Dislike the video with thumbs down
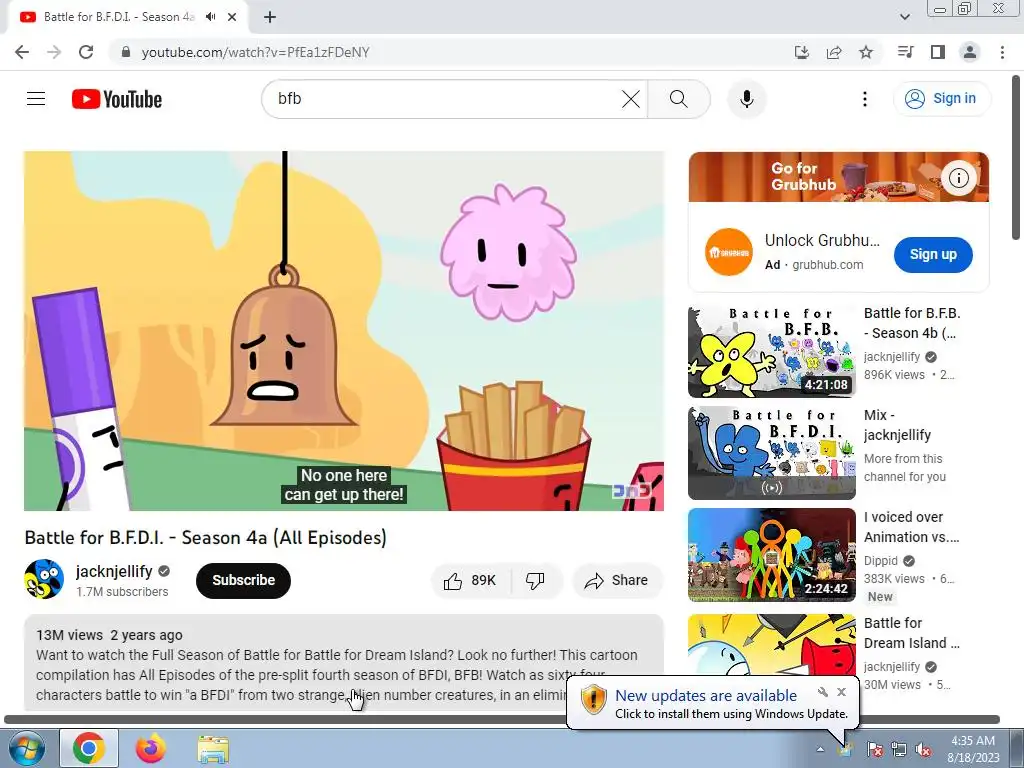This screenshot has width=1024, height=768. click(x=536, y=581)
